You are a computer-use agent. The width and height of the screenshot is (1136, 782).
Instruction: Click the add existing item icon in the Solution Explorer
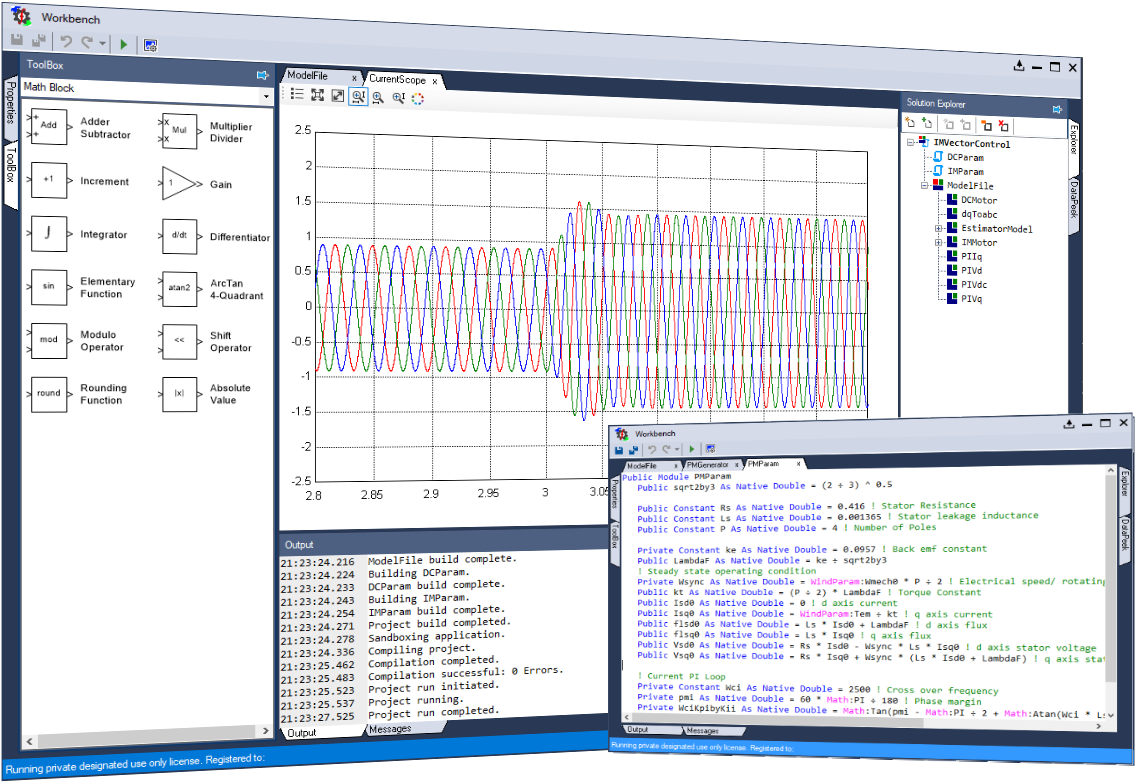point(927,123)
